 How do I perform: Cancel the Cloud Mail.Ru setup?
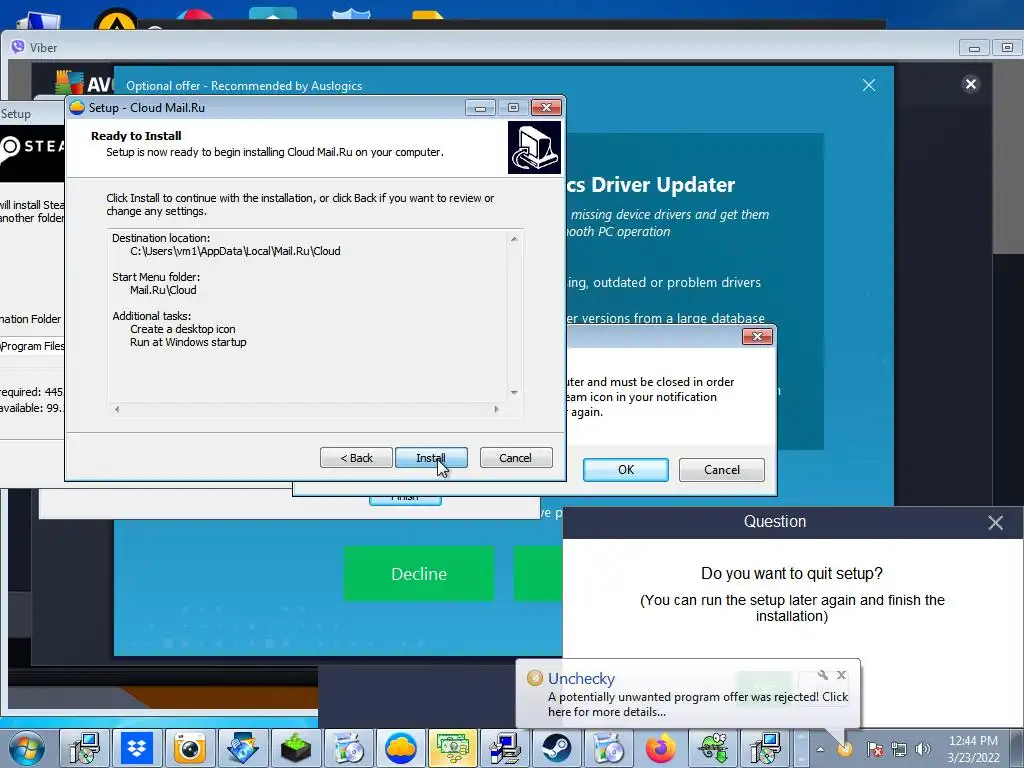[516, 458]
